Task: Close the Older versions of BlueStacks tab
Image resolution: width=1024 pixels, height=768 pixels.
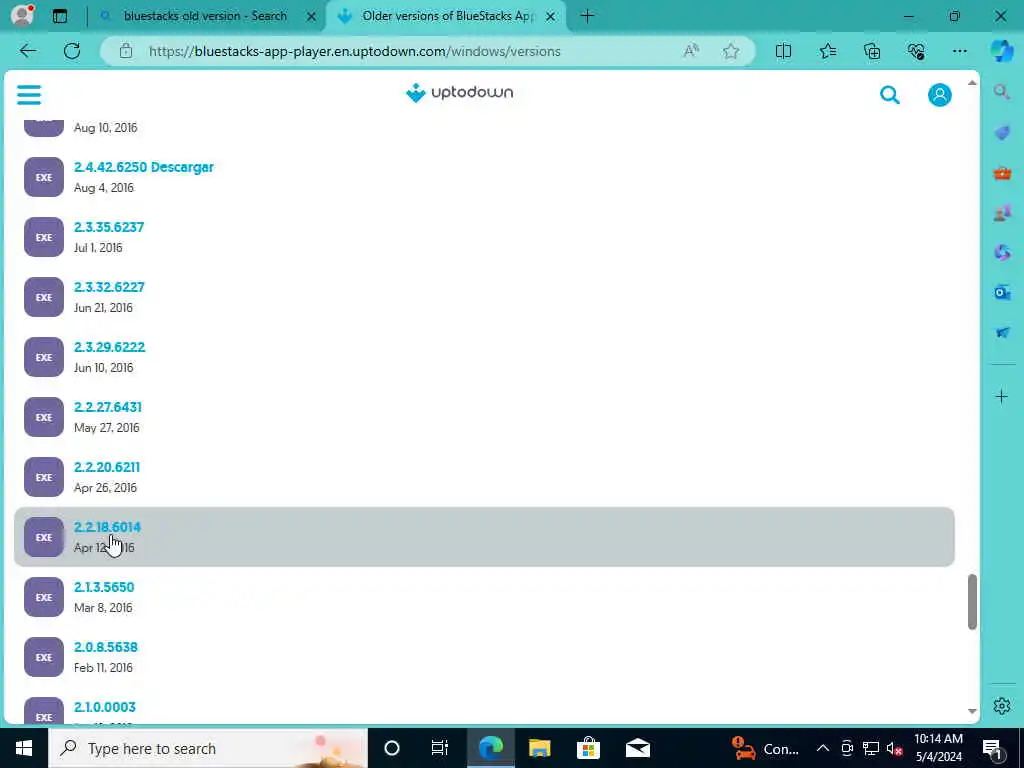Action: point(551,16)
